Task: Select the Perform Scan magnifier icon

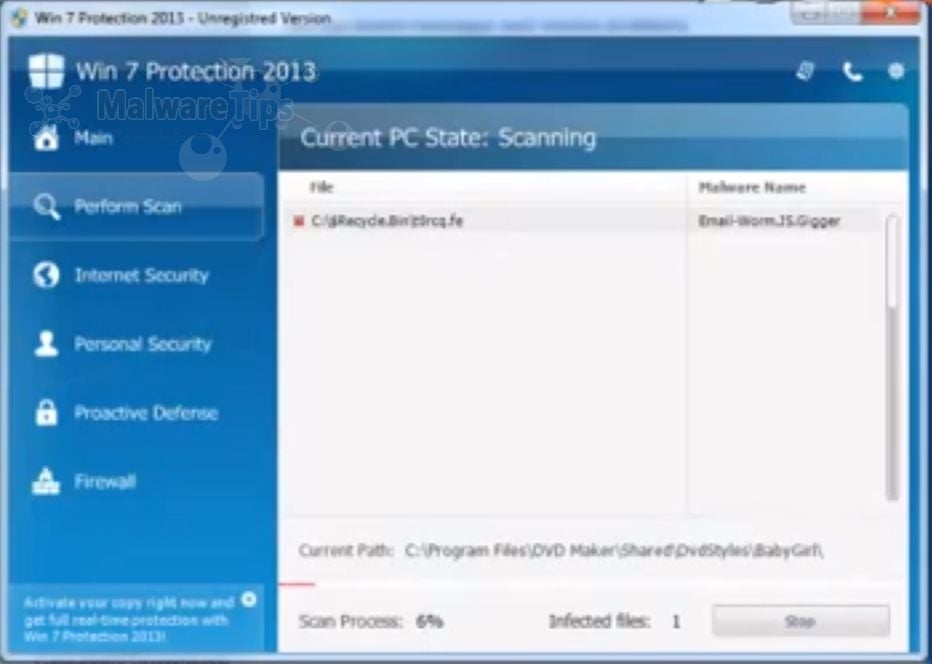Action: point(46,207)
